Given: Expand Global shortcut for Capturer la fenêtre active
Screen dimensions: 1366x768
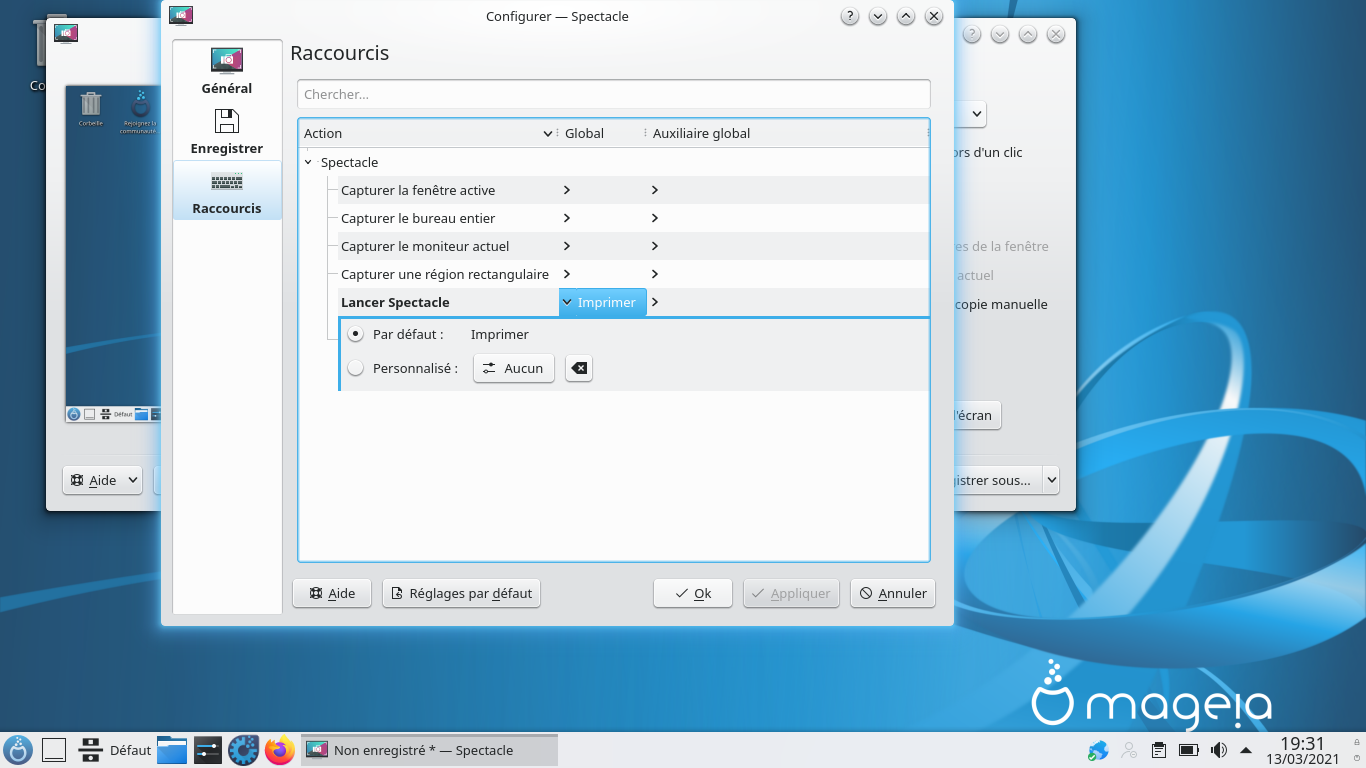Looking at the screenshot, I should (567, 190).
